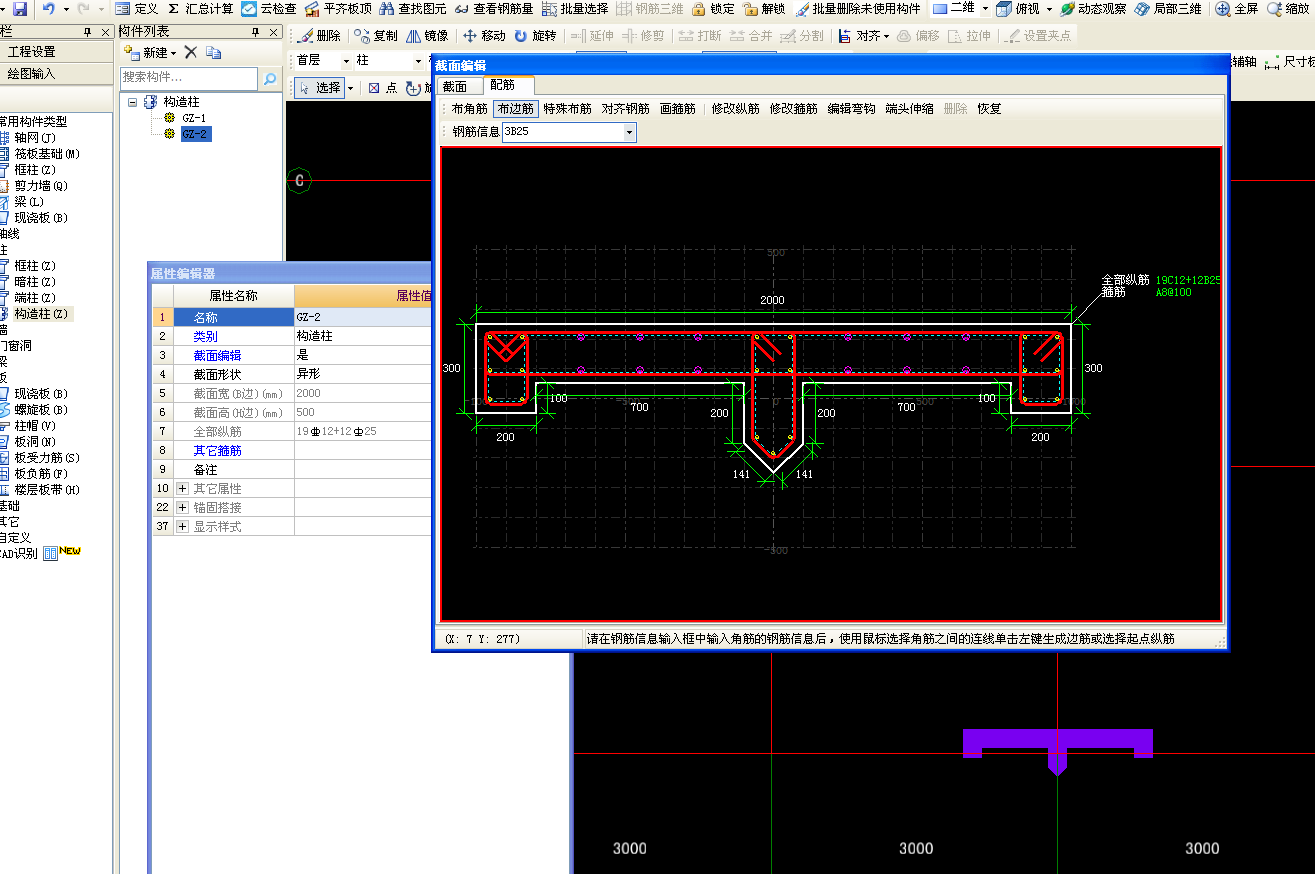This screenshot has width=1315, height=874.
Task: Click 端头伸缩 end extend button
Action: (x=909, y=108)
